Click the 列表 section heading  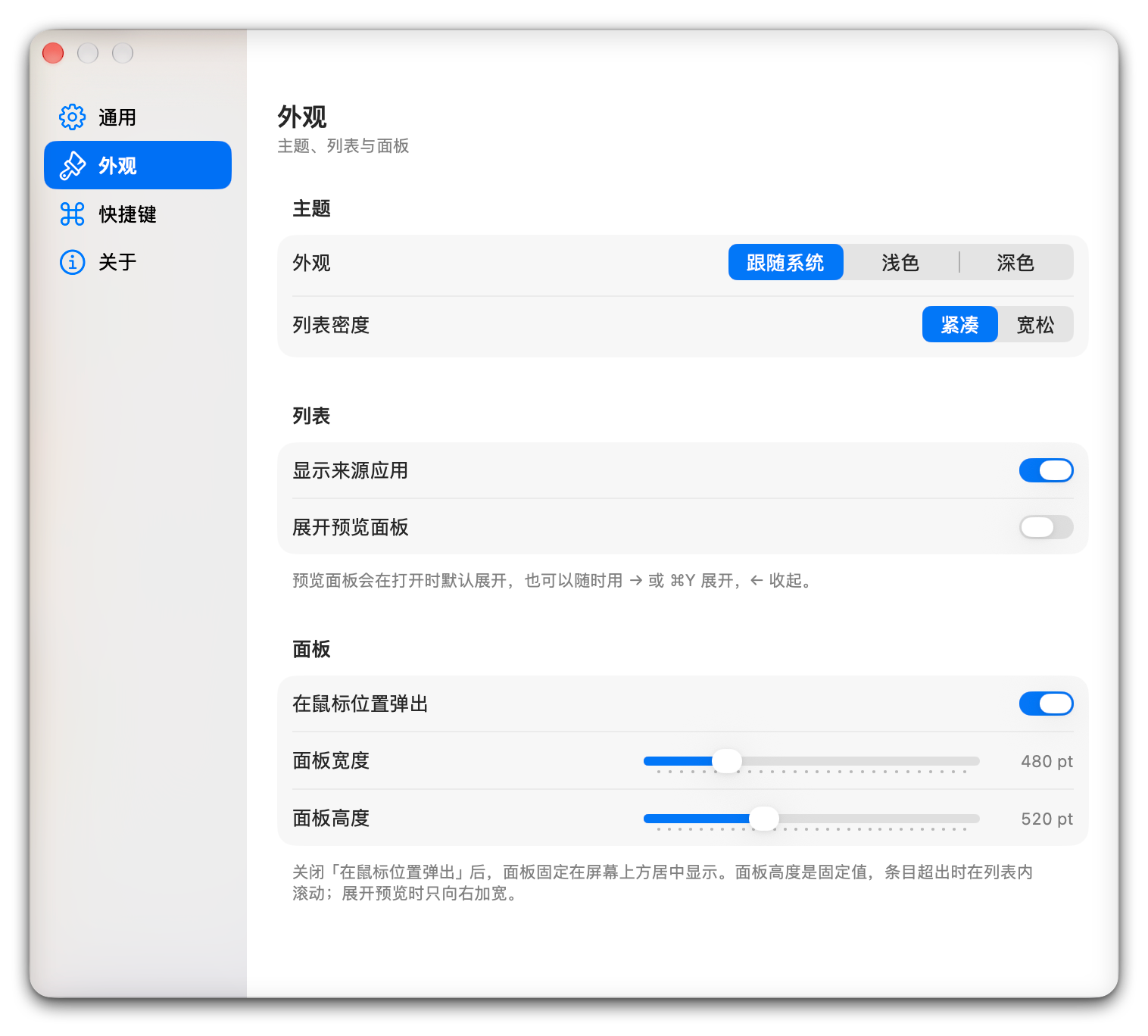point(311,416)
